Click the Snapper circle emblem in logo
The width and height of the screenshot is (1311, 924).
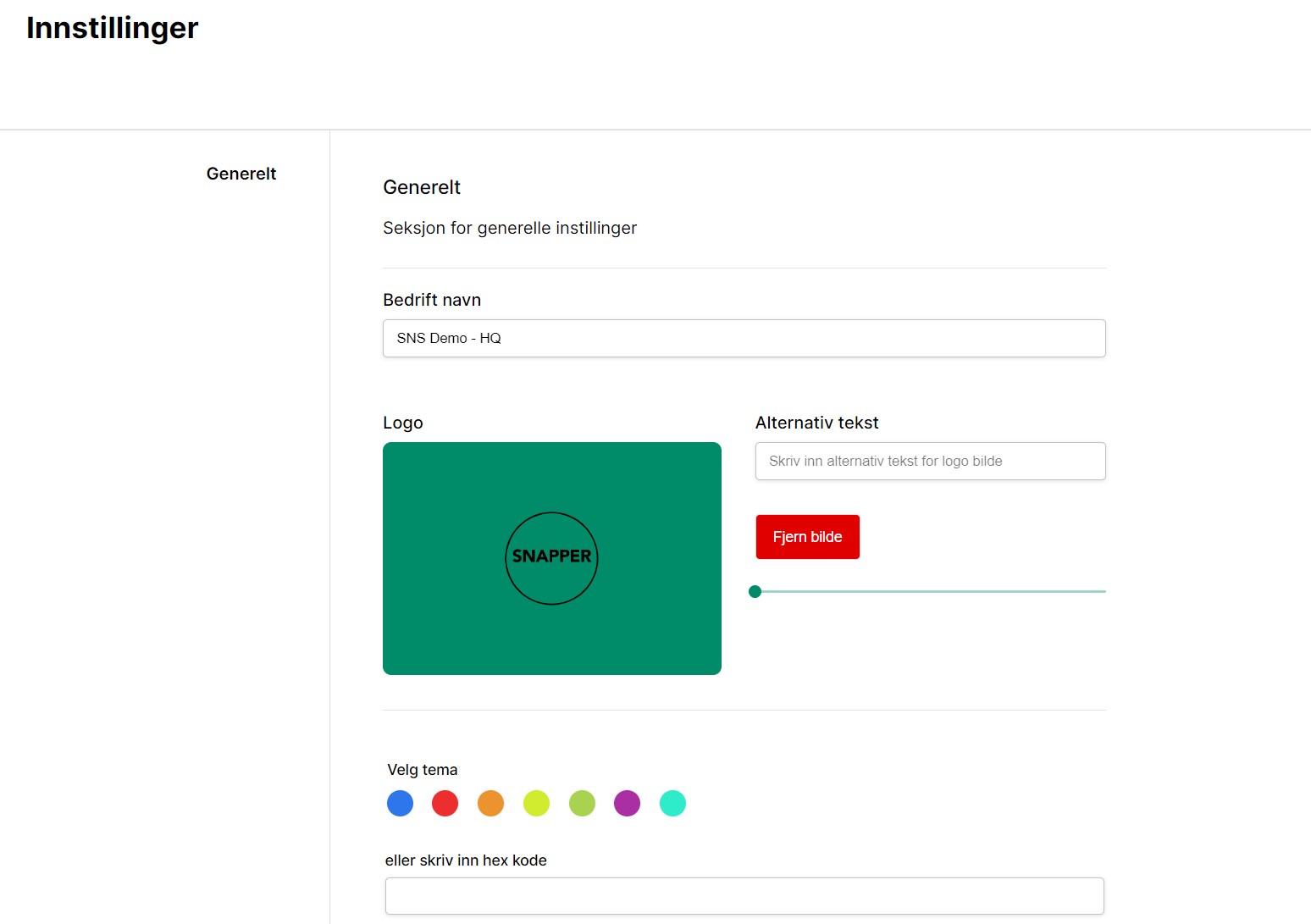pos(551,557)
